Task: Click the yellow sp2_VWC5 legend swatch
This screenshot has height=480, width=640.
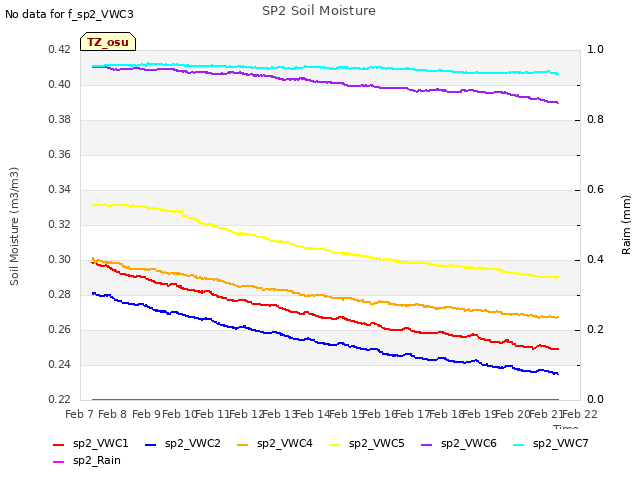Action: tap(335, 445)
